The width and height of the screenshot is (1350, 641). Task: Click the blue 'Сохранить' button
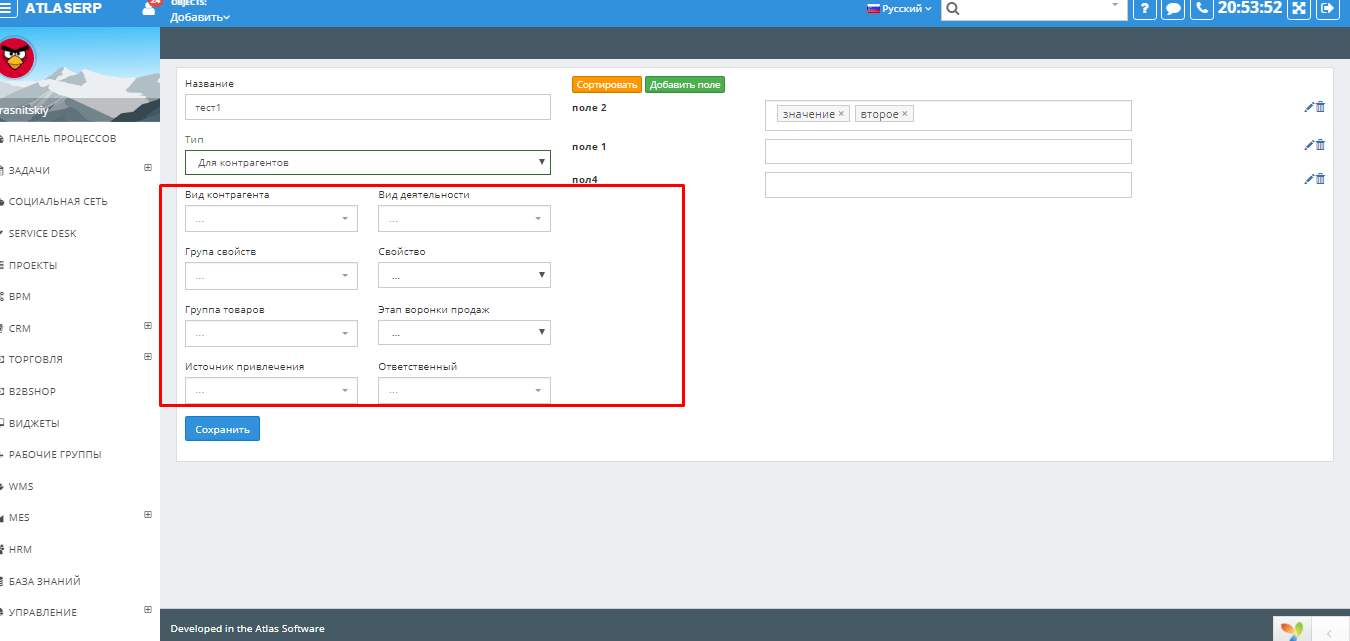click(x=222, y=429)
